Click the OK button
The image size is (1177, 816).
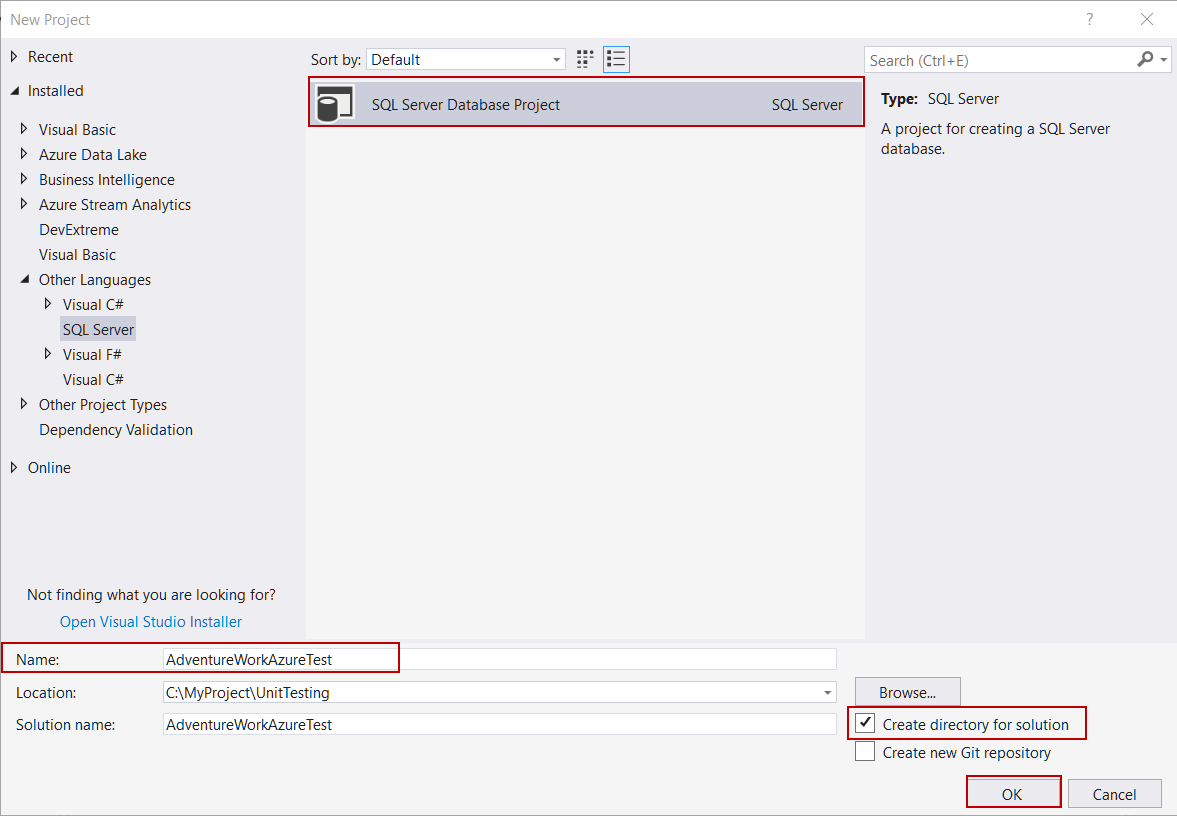pyautogui.click(x=1013, y=792)
